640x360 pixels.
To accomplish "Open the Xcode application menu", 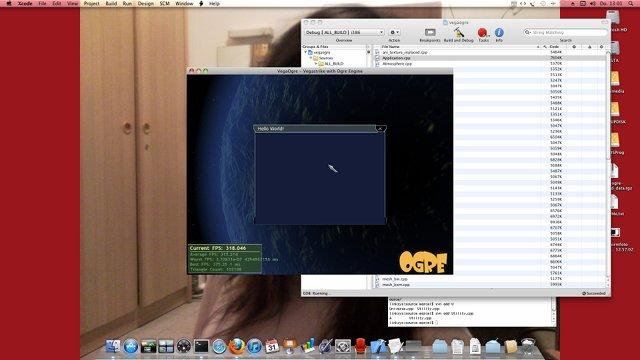I will (25, 3).
